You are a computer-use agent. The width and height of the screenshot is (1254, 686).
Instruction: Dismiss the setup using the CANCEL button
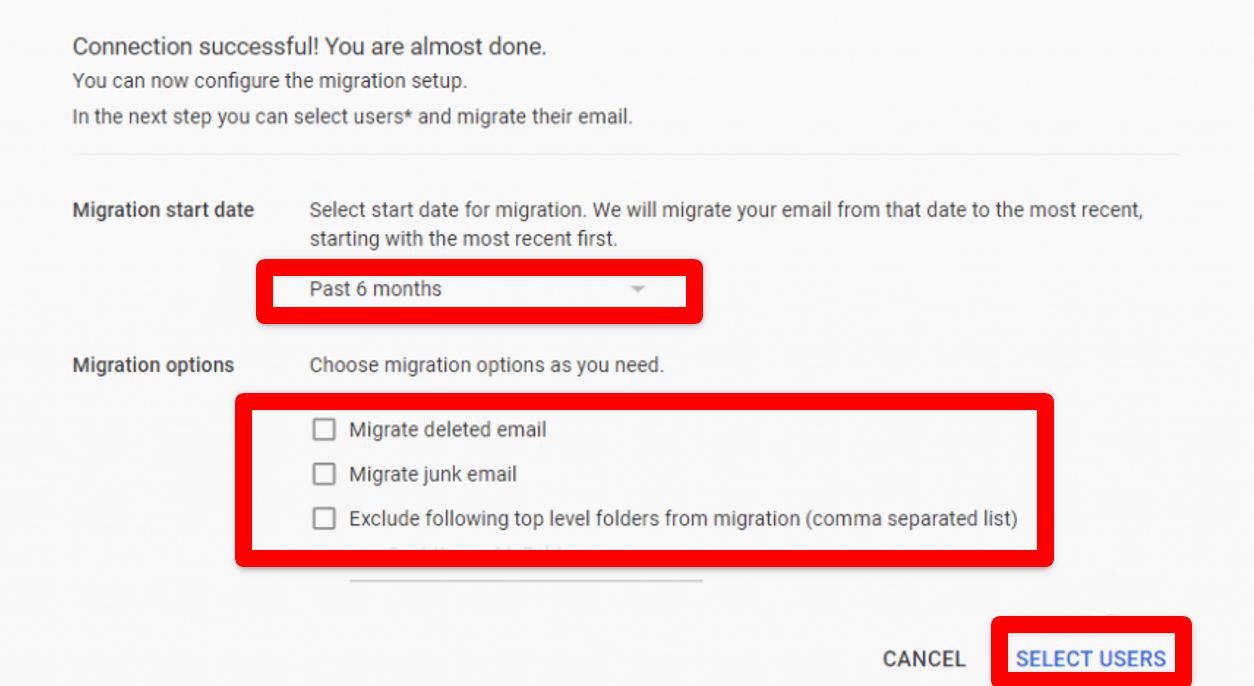pos(923,658)
